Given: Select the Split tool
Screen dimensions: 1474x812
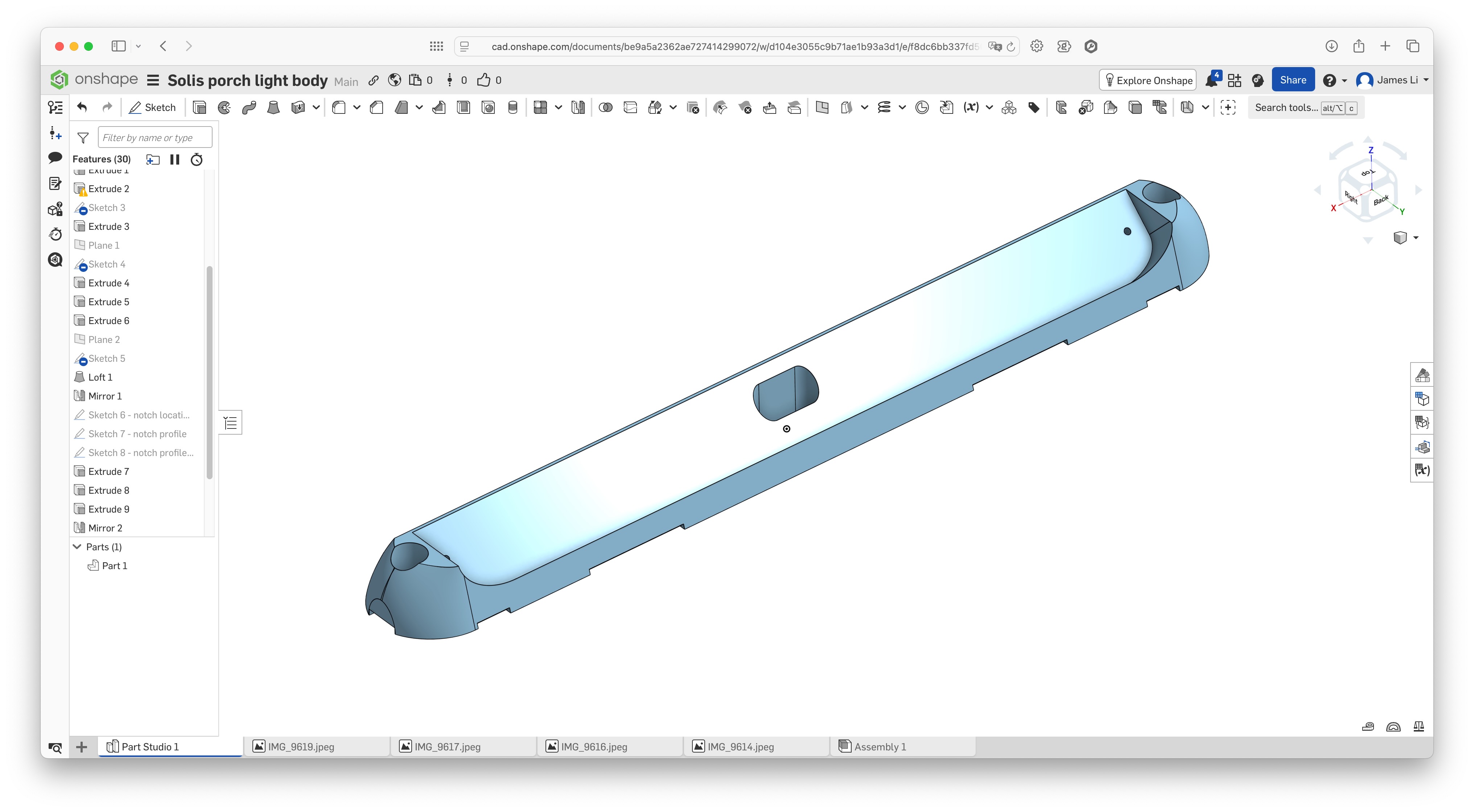Looking at the screenshot, I should point(630,108).
